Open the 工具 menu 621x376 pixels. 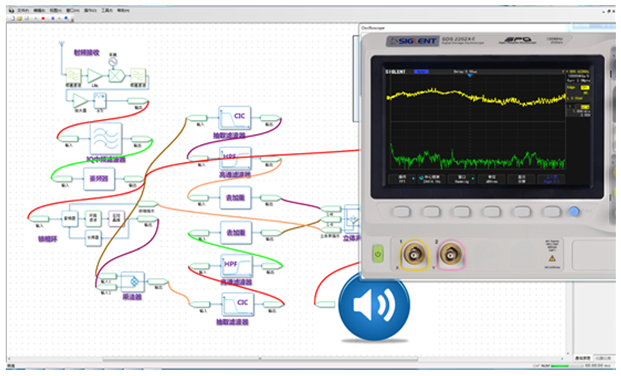[x=107, y=10]
